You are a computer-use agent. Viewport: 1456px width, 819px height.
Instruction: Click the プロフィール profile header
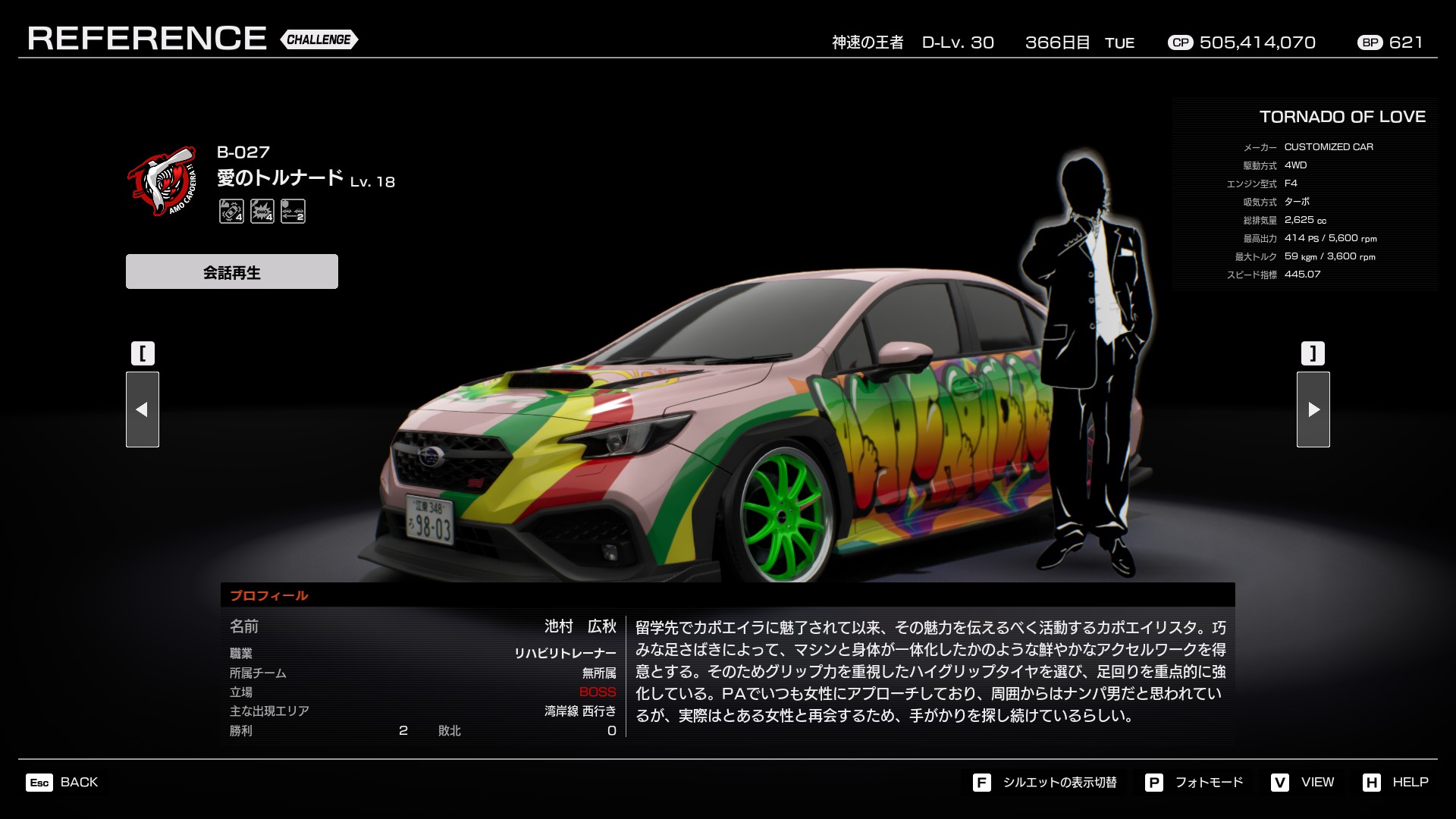pyautogui.click(x=269, y=596)
